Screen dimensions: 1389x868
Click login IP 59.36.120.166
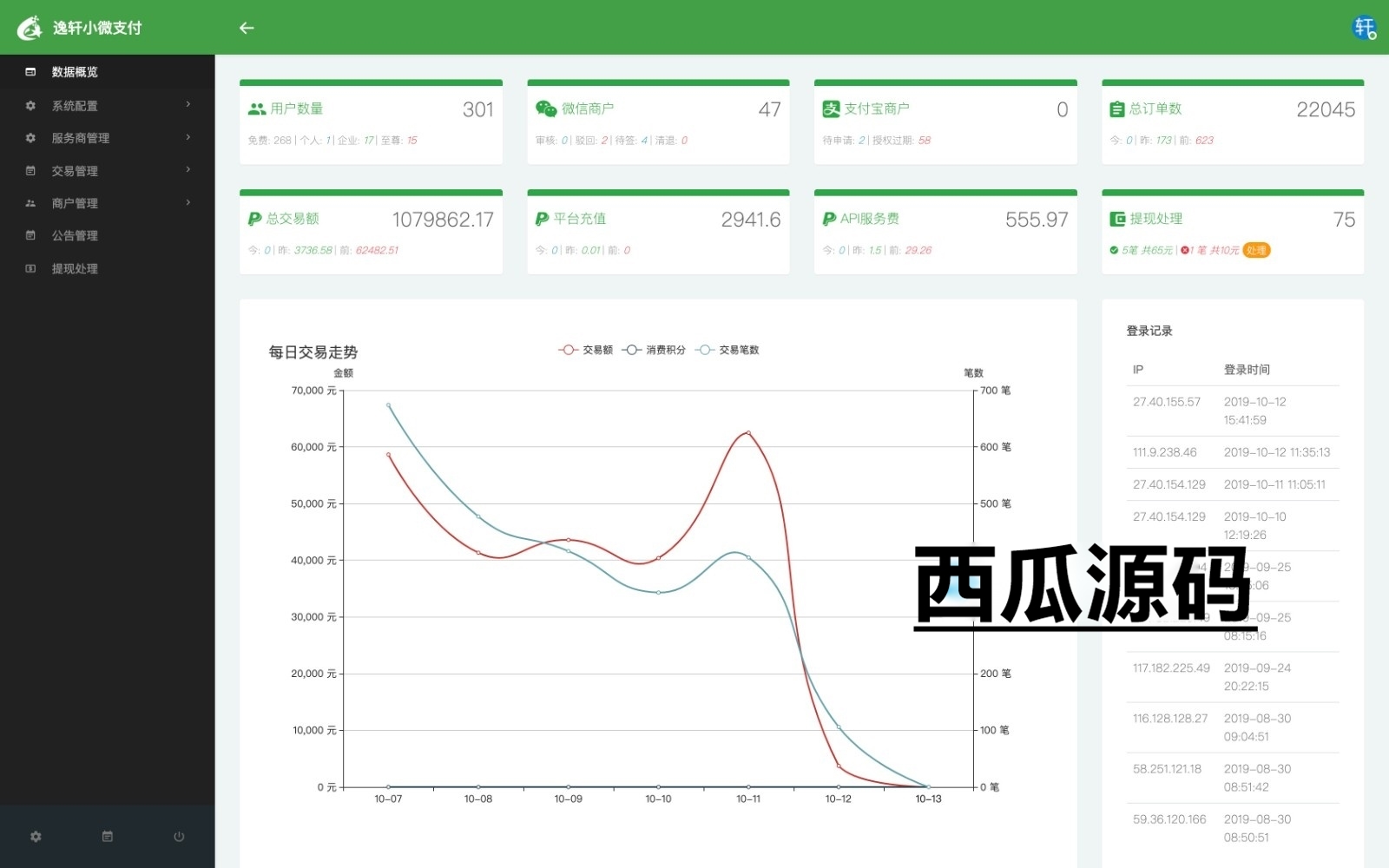[x=1169, y=819]
